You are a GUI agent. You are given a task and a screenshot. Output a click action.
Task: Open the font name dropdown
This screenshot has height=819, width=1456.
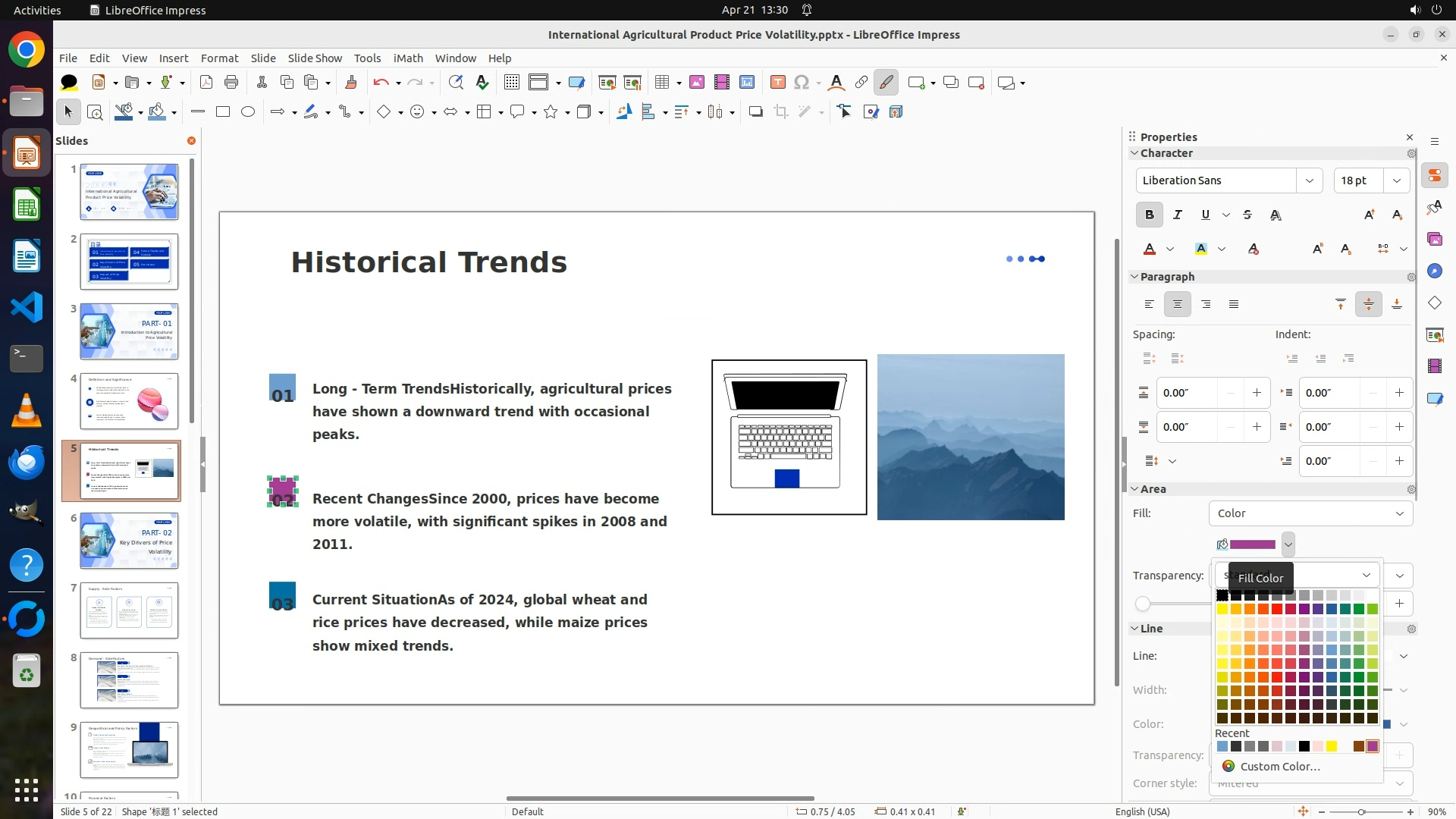pyautogui.click(x=1309, y=180)
